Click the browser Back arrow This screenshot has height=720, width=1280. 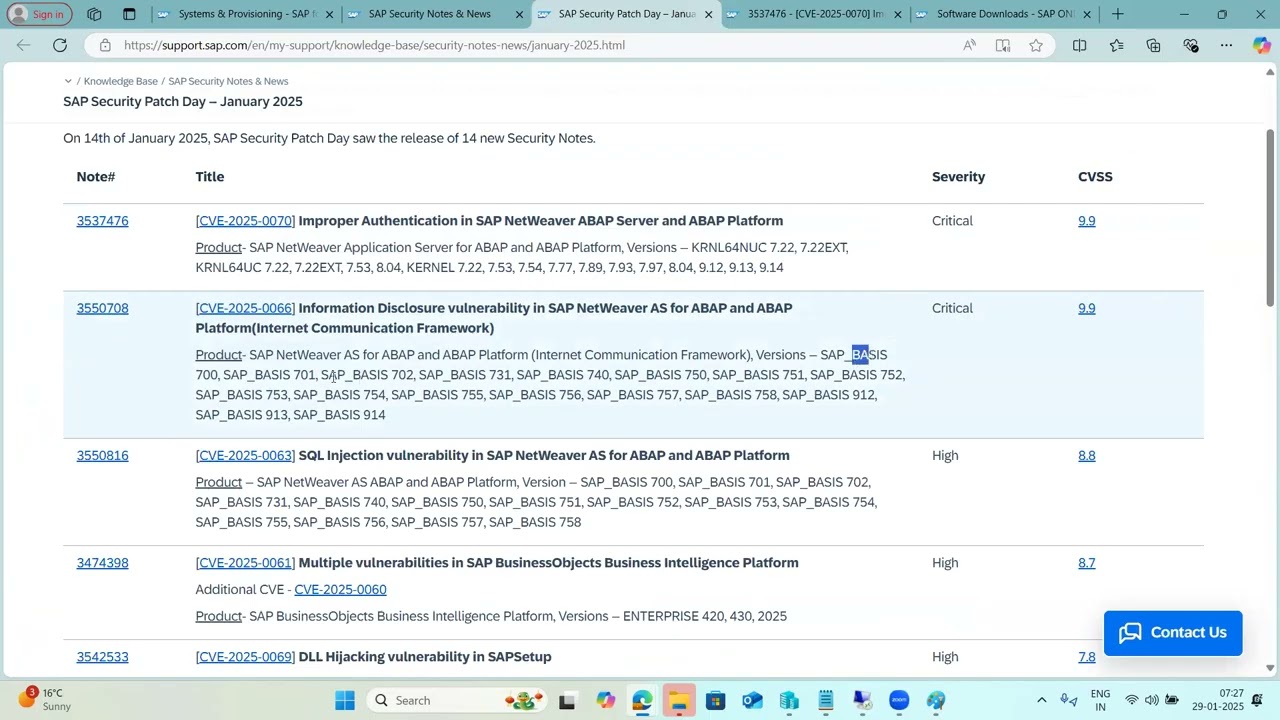pos(23,45)
